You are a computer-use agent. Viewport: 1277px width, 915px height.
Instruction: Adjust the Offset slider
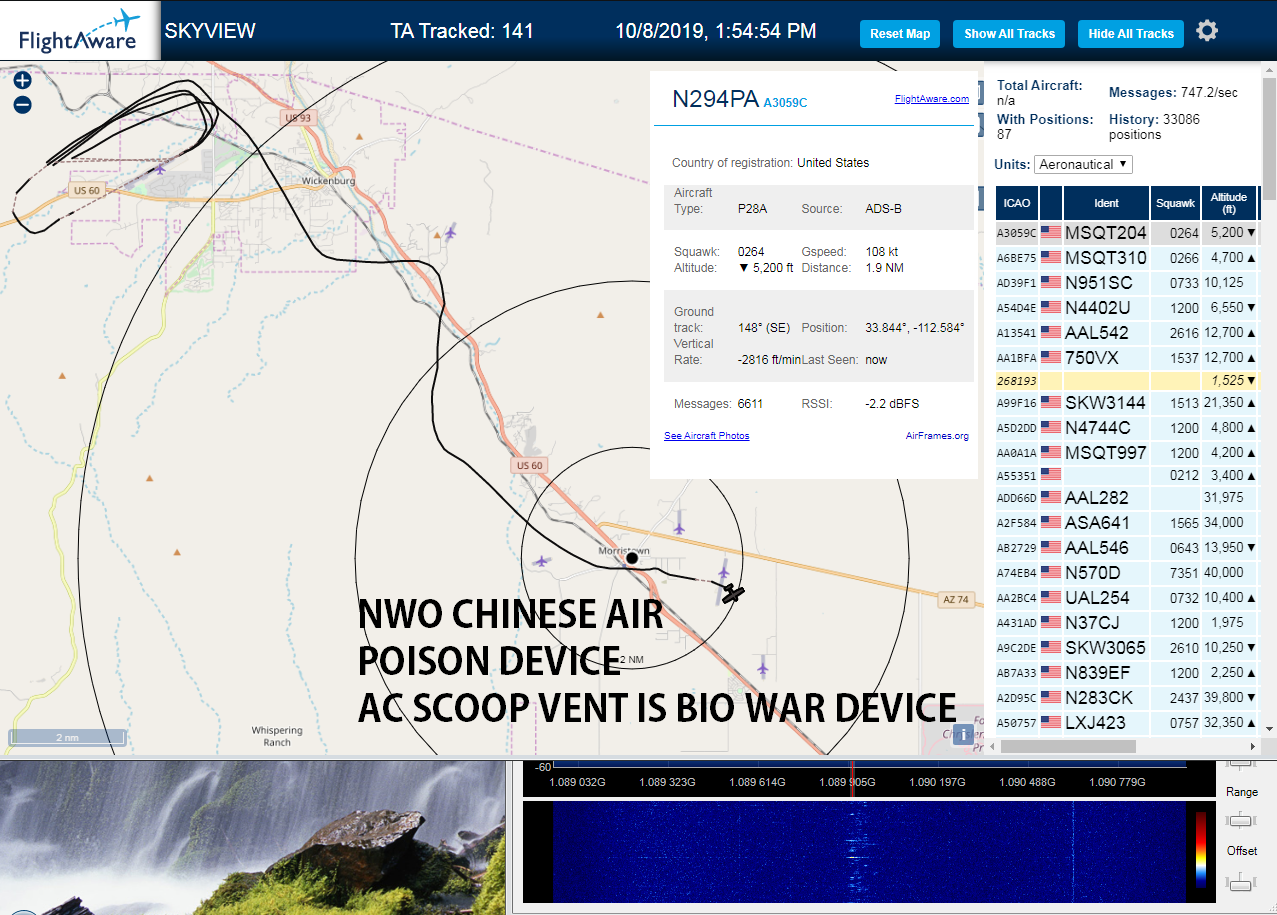(x=1241, y=881)
